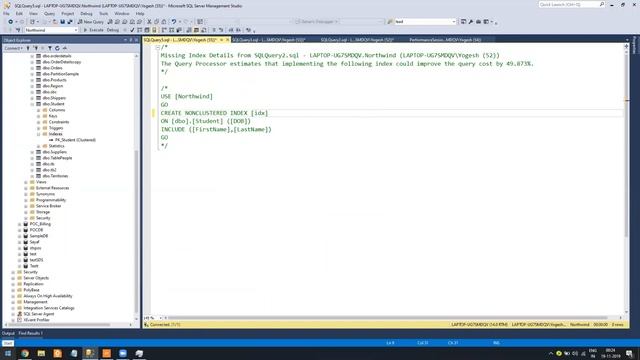Open the Window menu

pyautogui.click(x=122, y=13)
